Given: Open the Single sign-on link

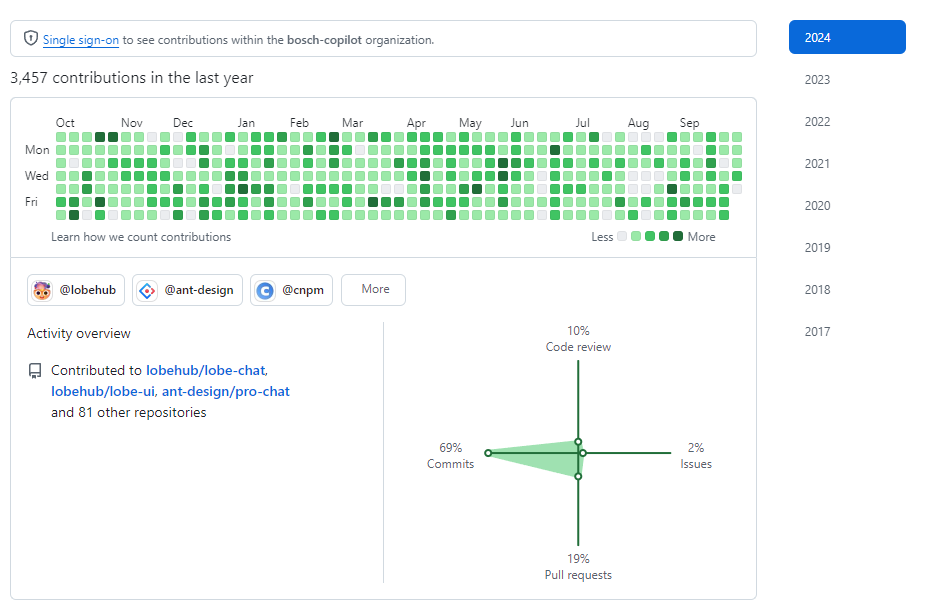Looking at the screenshot, I should 81,40.
